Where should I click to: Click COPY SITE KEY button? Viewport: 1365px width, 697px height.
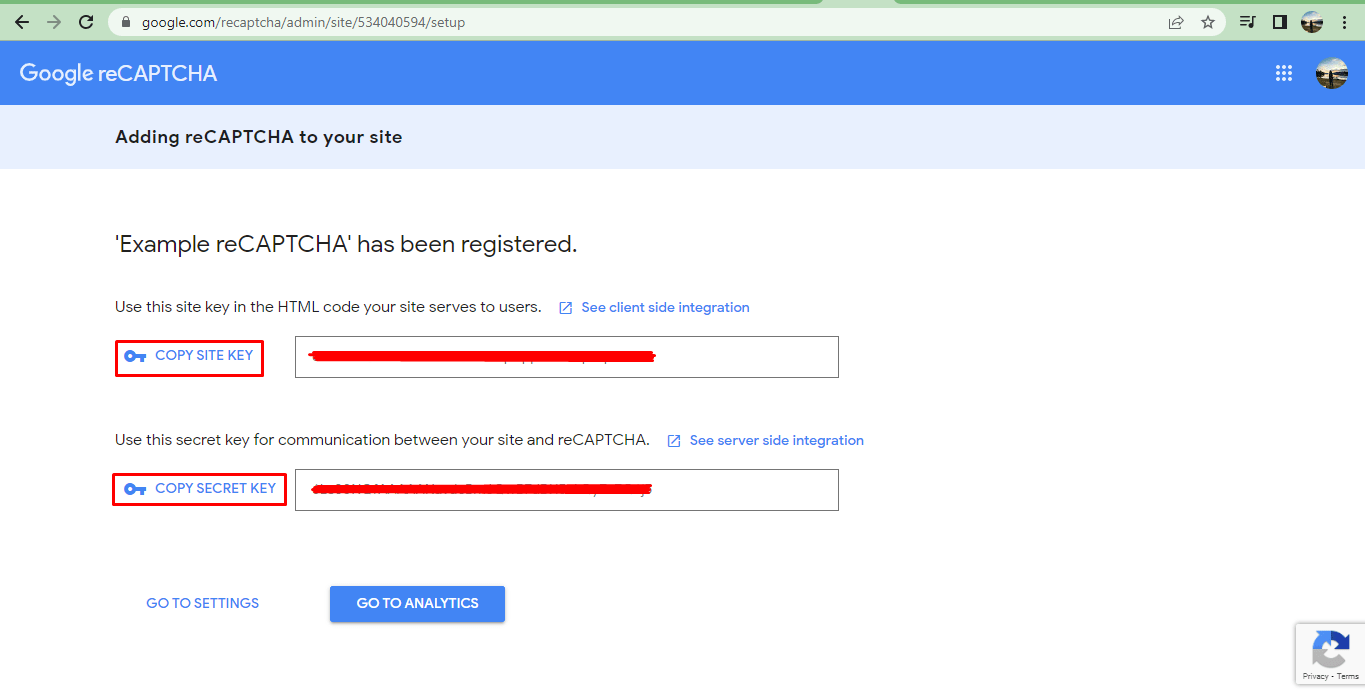coord(190,356)
